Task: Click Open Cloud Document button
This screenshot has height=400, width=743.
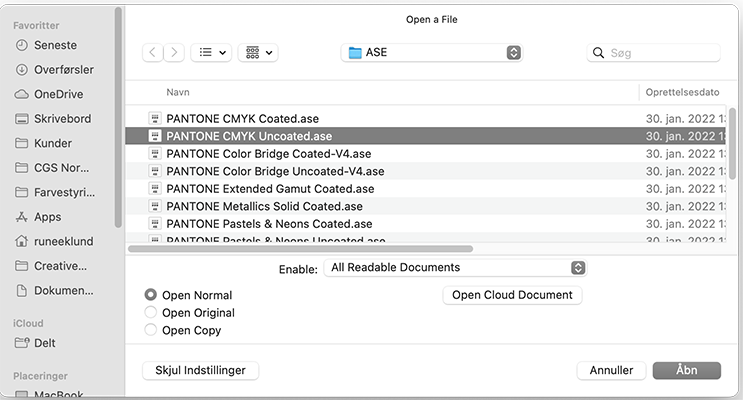Action: click(x=512, y=295)
